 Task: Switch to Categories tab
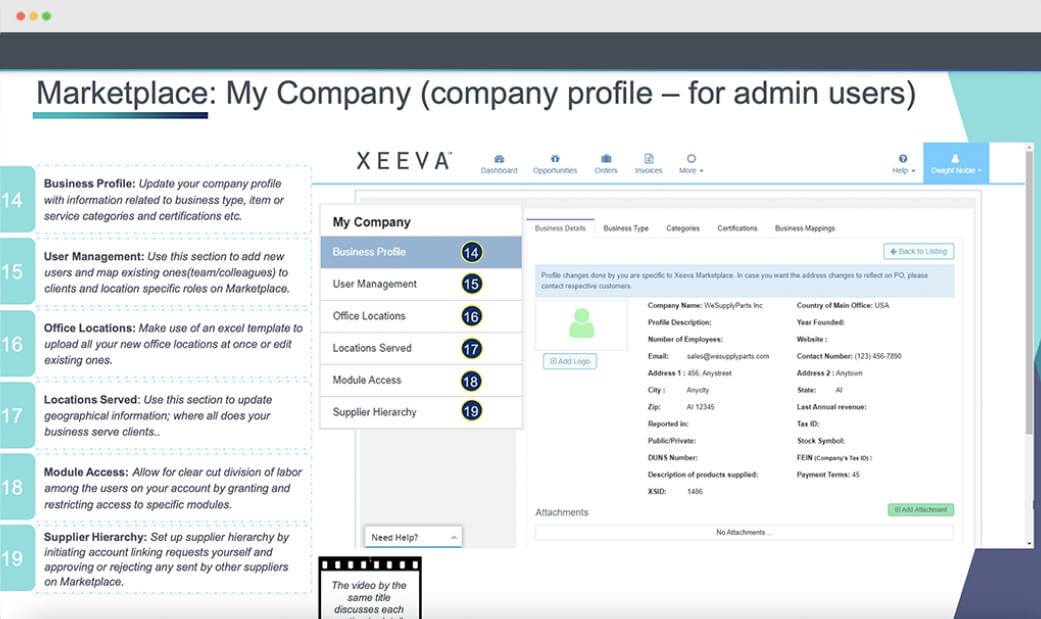682,228
